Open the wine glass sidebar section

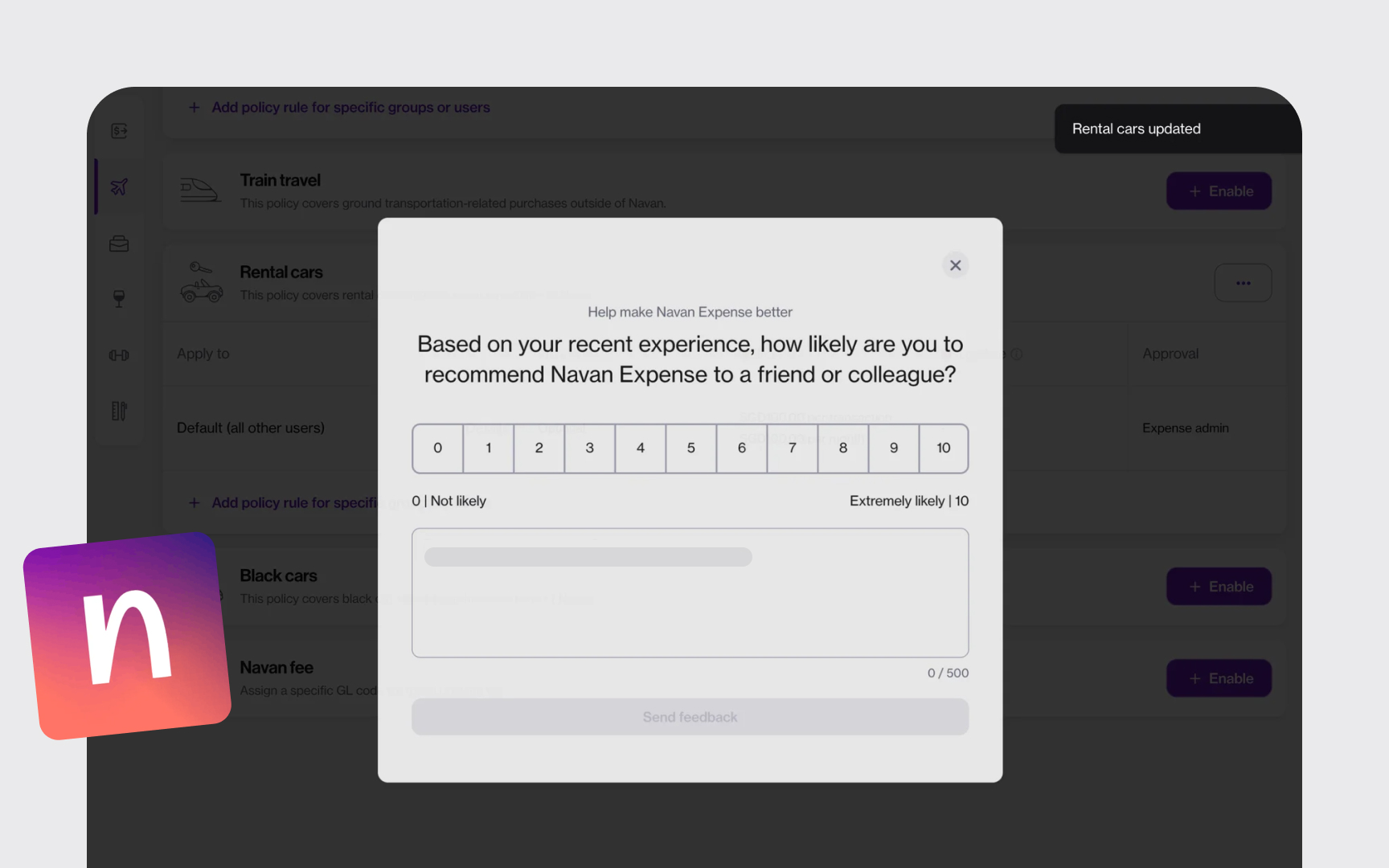click(x=119, y=299)
